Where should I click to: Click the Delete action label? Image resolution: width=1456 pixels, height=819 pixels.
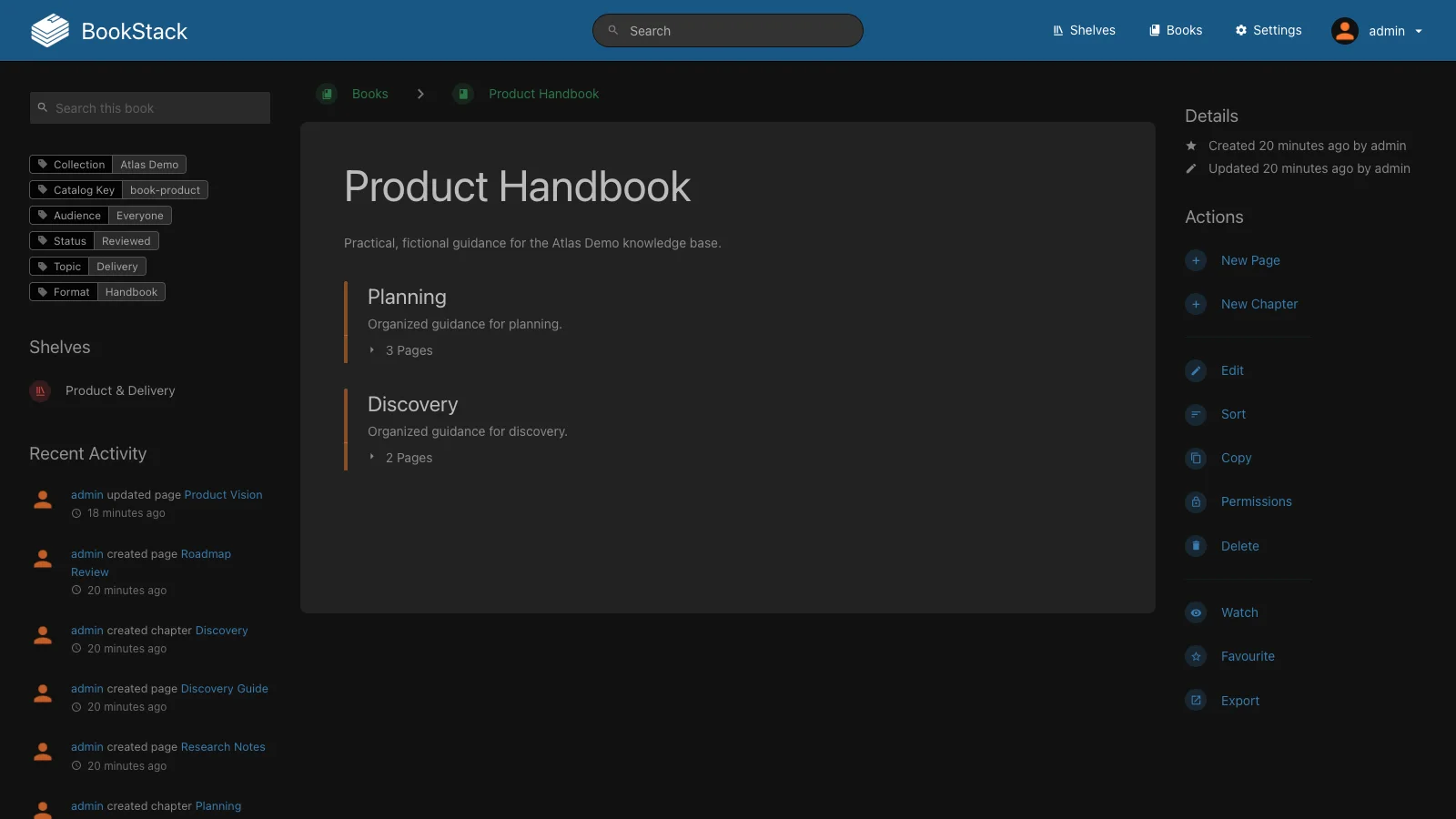1240,546
